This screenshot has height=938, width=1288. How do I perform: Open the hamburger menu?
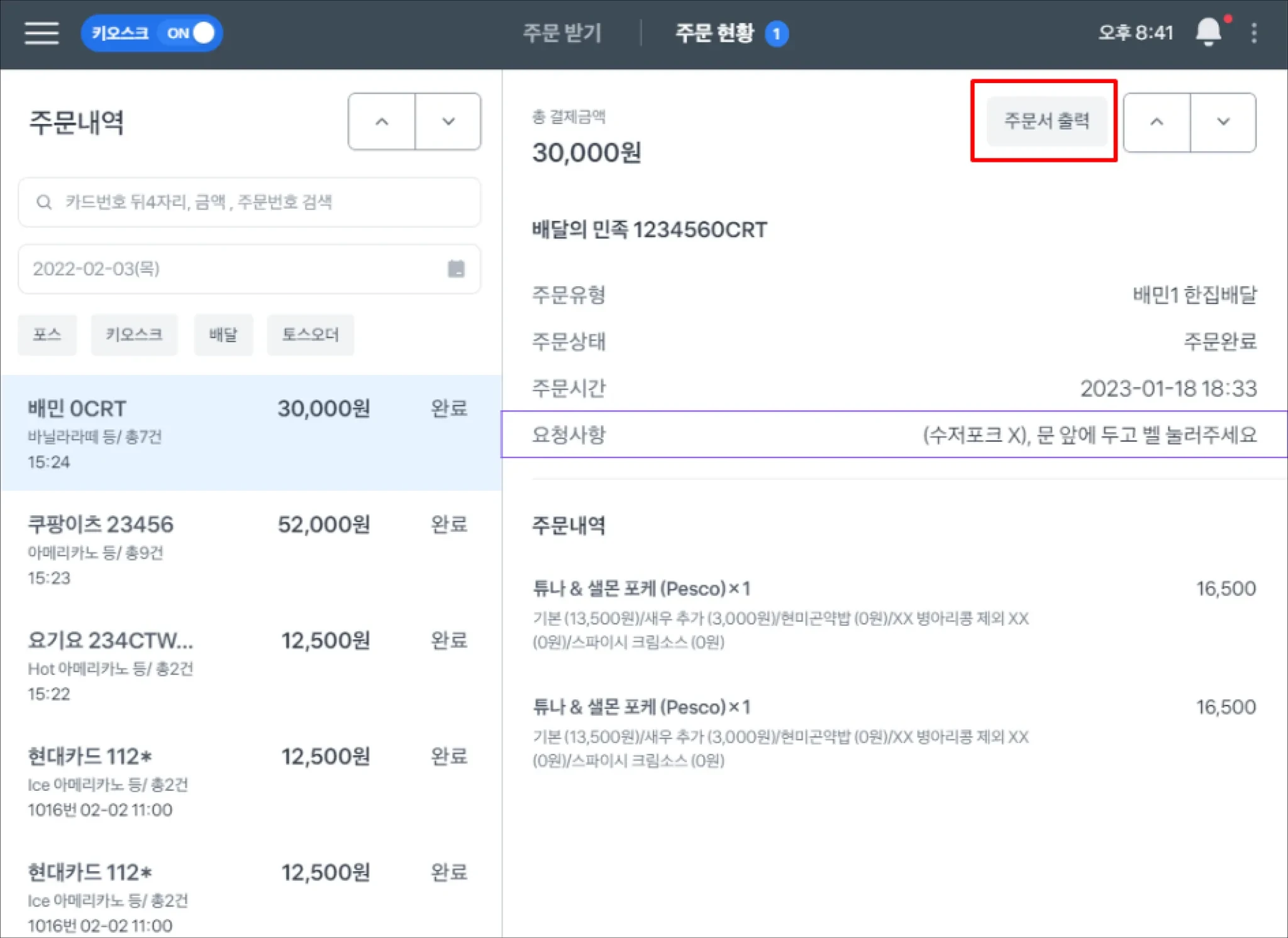pos(42,33)
